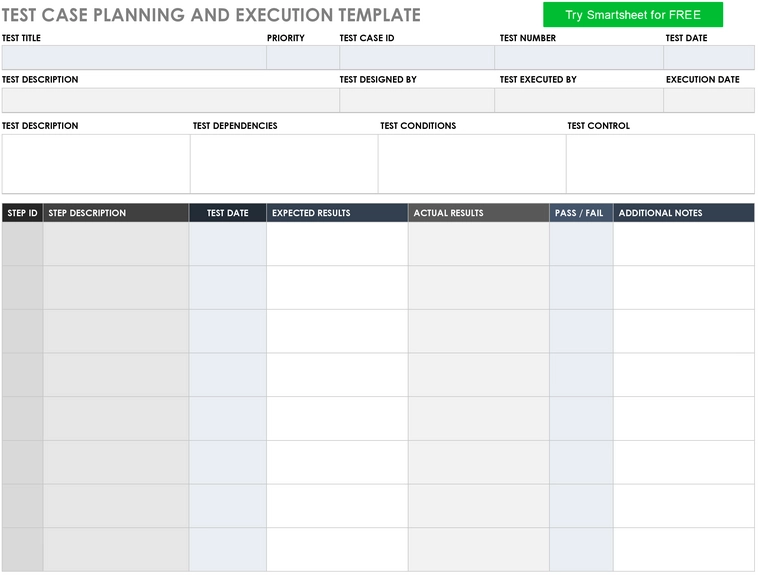Click the EXECUTION DATE input field
The width and height of the screenshot is (758, 575).
pyautogui.click(x=709, y=100)
